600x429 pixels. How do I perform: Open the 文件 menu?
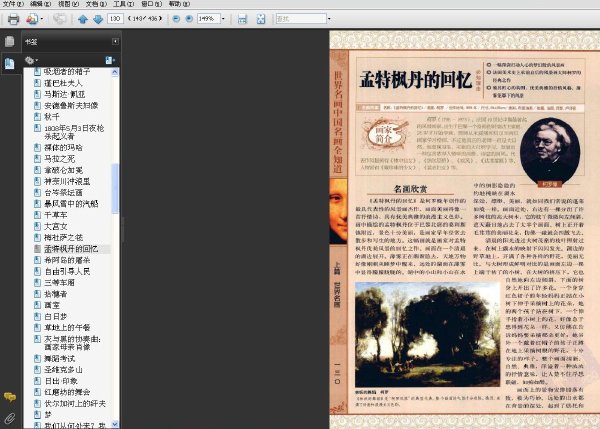[x=13, y=4]
